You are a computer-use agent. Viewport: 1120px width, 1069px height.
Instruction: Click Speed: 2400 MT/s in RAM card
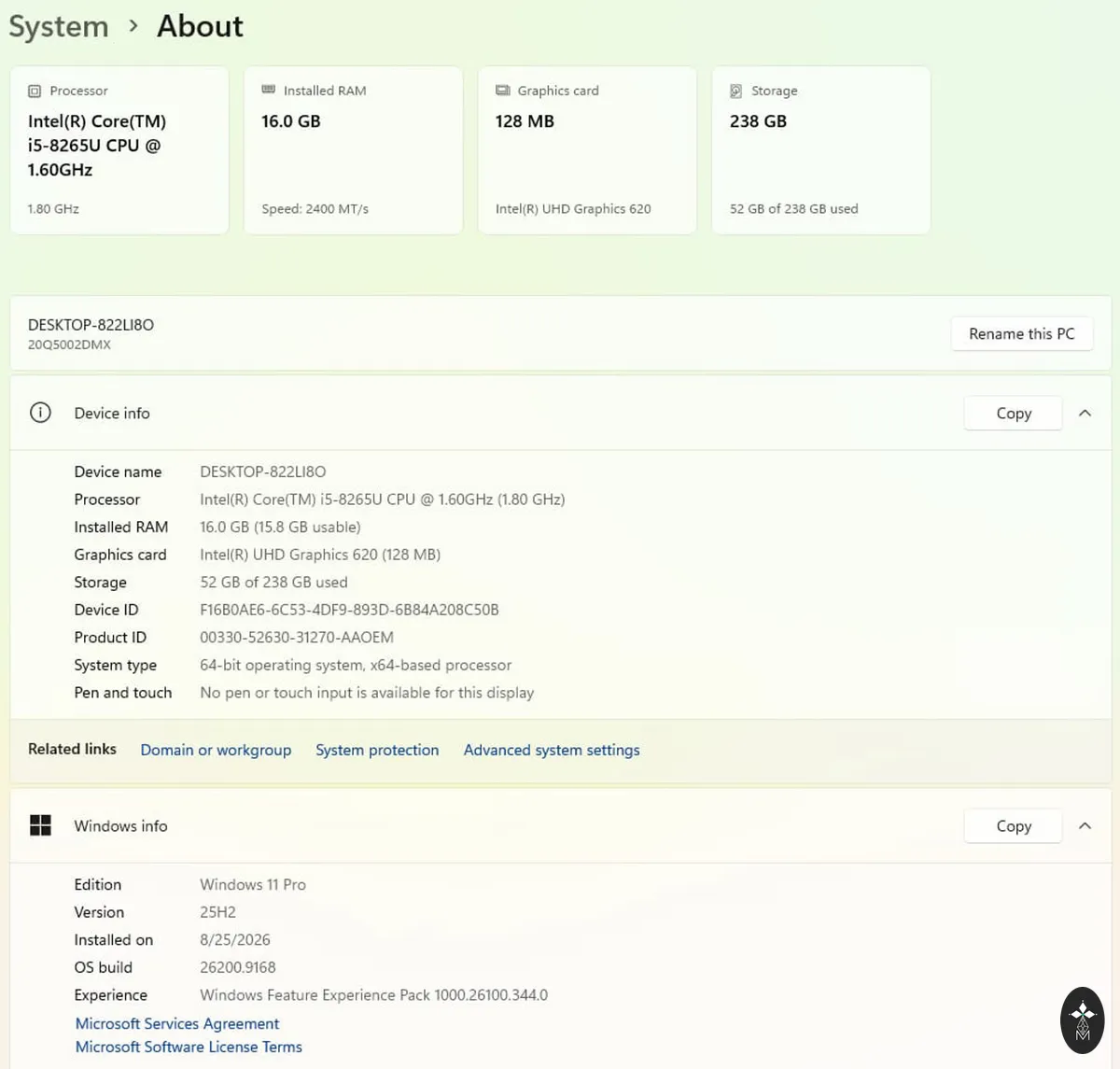(x=315, y=209)
